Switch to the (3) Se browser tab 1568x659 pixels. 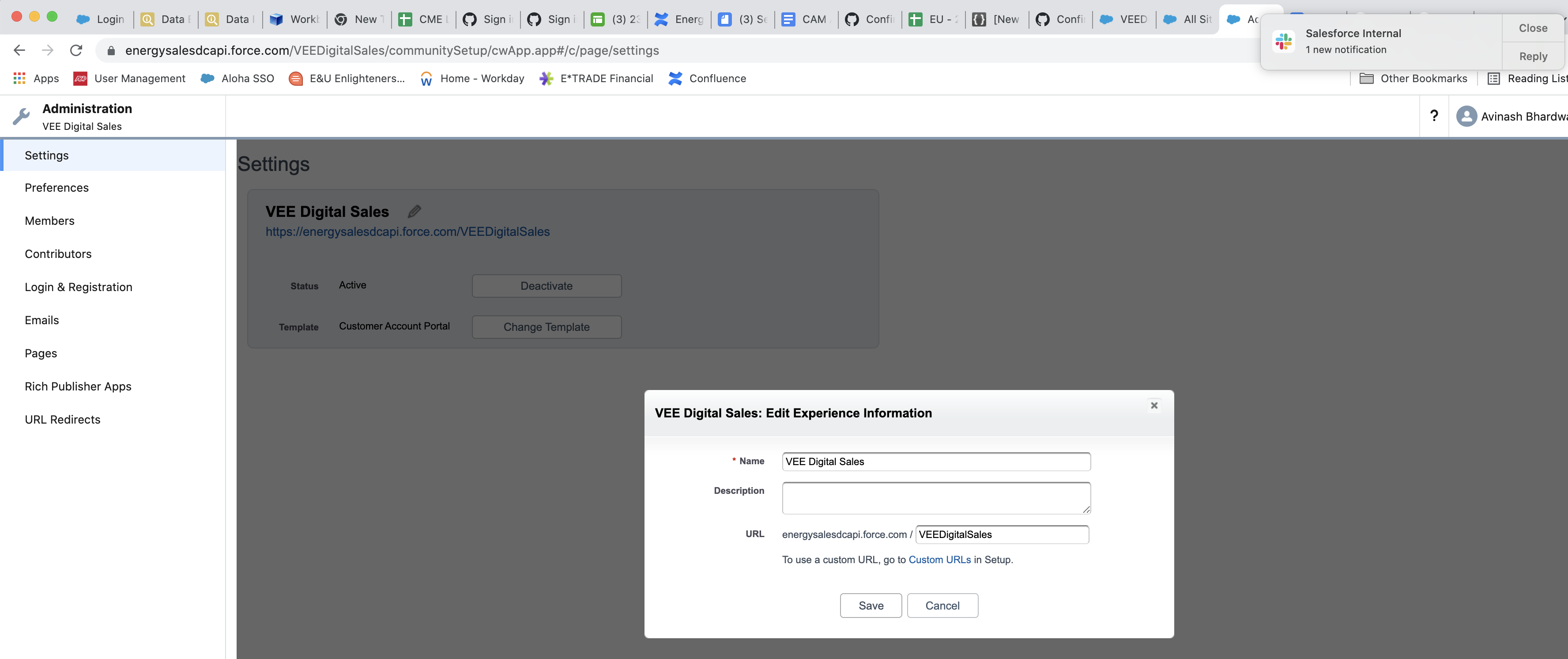coord(743,19)
